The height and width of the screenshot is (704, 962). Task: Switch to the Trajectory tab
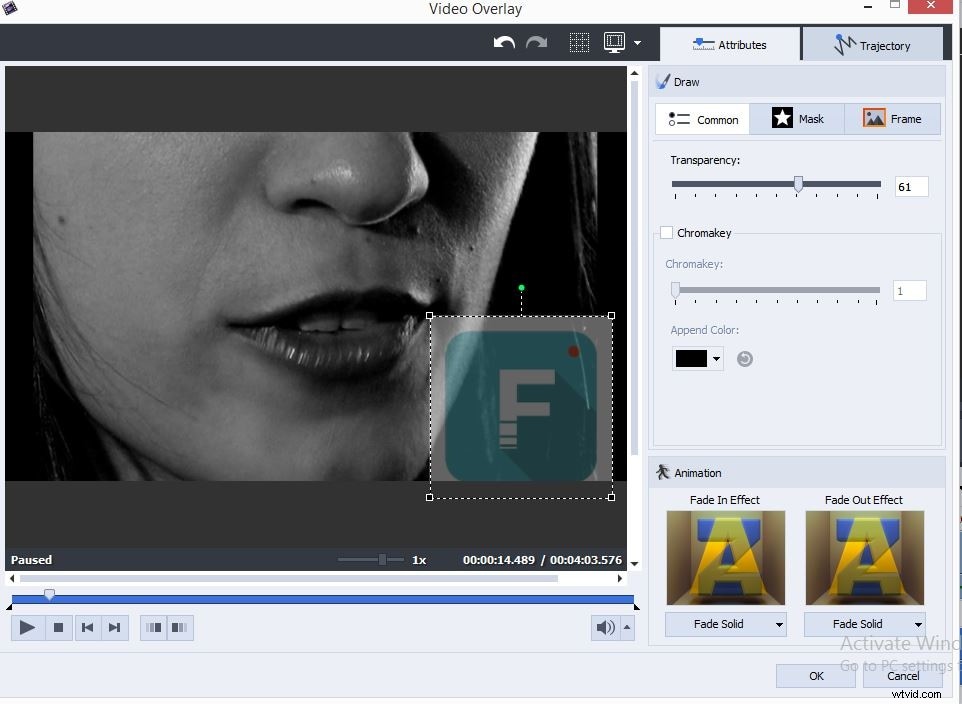[x=874, y=44]
